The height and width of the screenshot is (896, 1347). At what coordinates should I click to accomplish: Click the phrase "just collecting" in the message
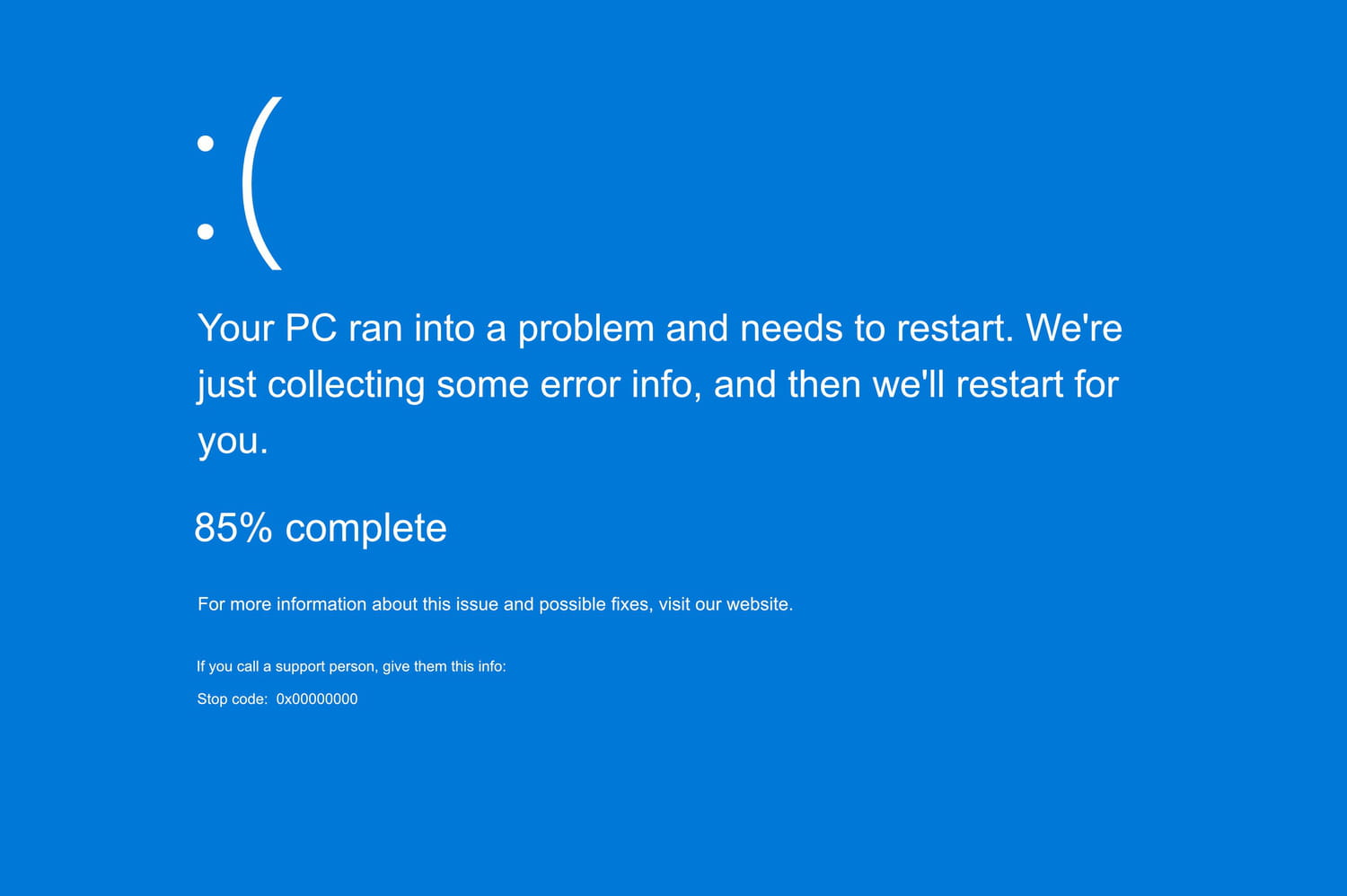tap(311, 385)
